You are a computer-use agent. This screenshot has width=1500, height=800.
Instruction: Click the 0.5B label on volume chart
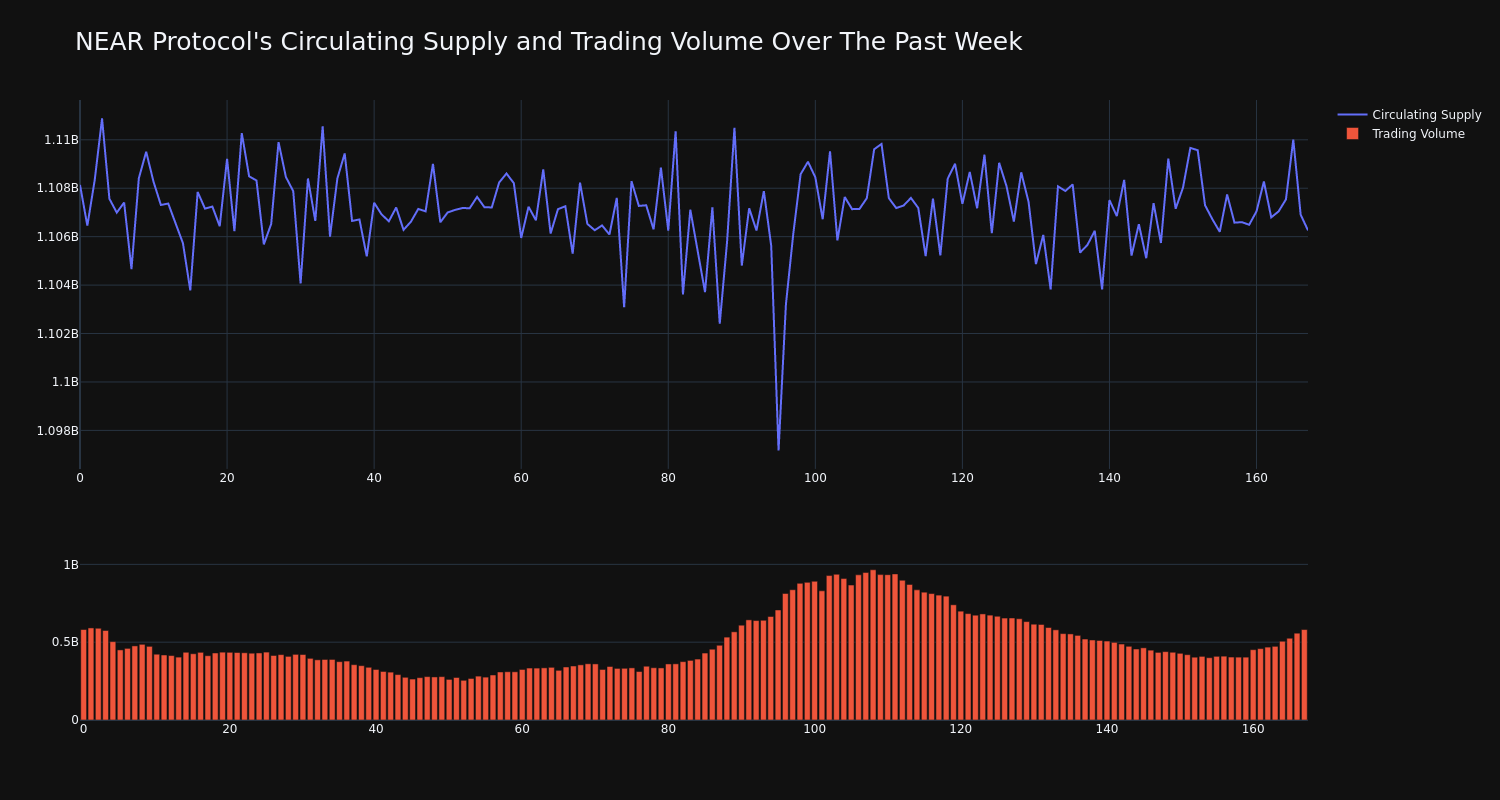65,642
